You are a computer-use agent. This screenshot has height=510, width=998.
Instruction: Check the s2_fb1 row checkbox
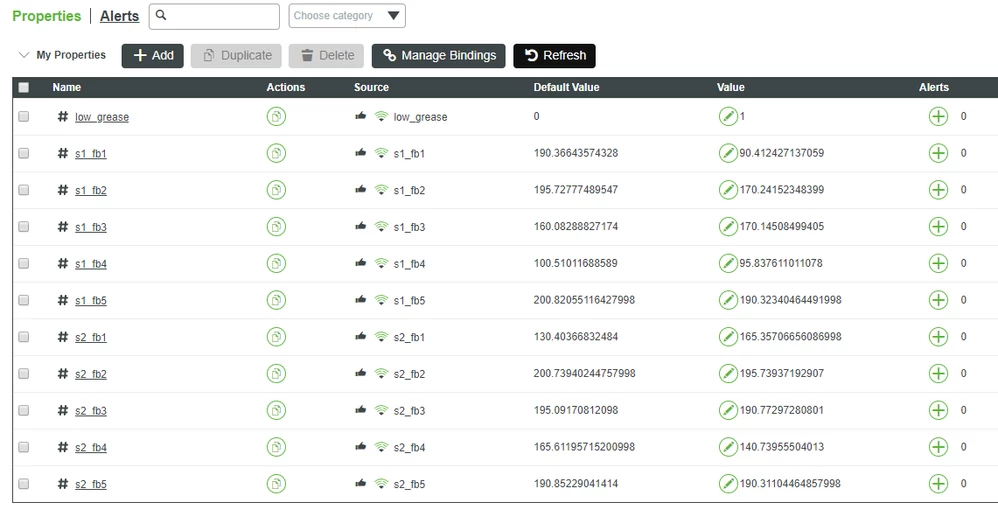[x=24, y=337]
